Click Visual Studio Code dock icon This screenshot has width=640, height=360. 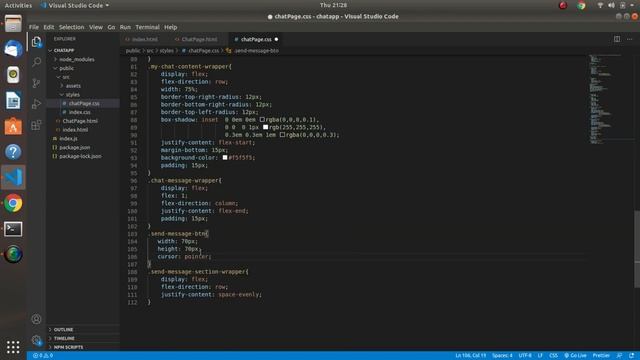click(x=13, y=177)
